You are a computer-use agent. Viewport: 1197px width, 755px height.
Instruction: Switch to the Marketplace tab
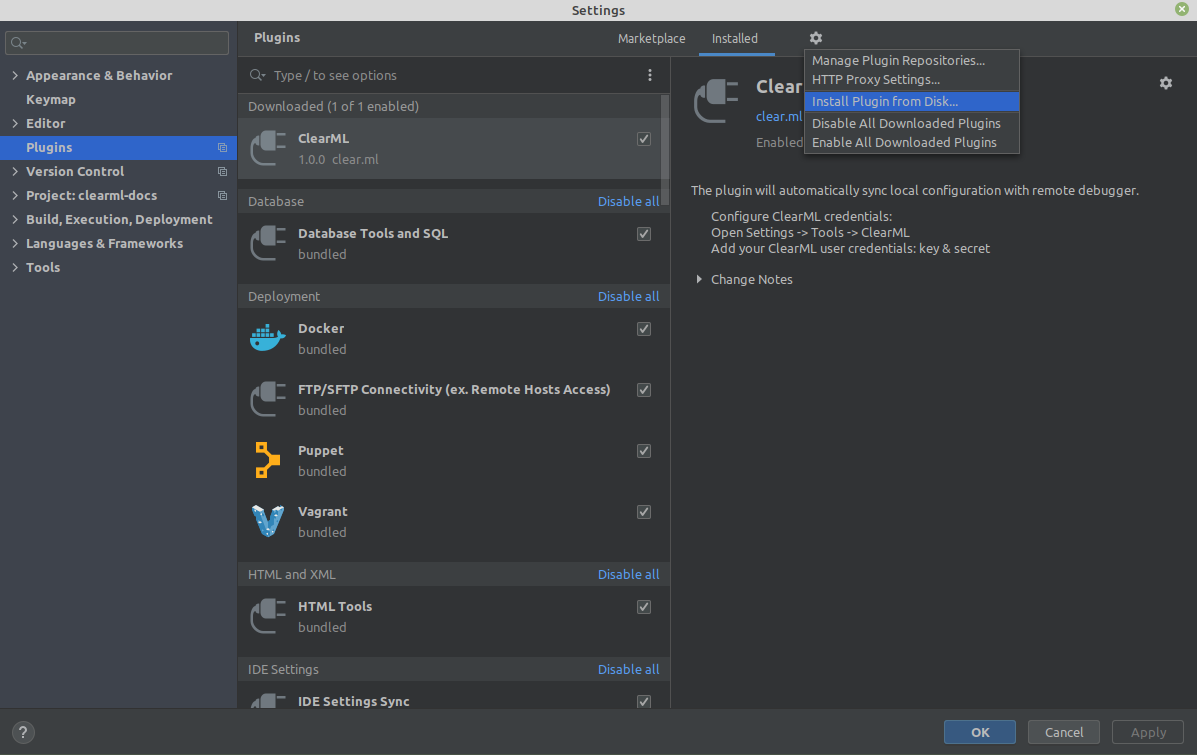pos(651,38)
